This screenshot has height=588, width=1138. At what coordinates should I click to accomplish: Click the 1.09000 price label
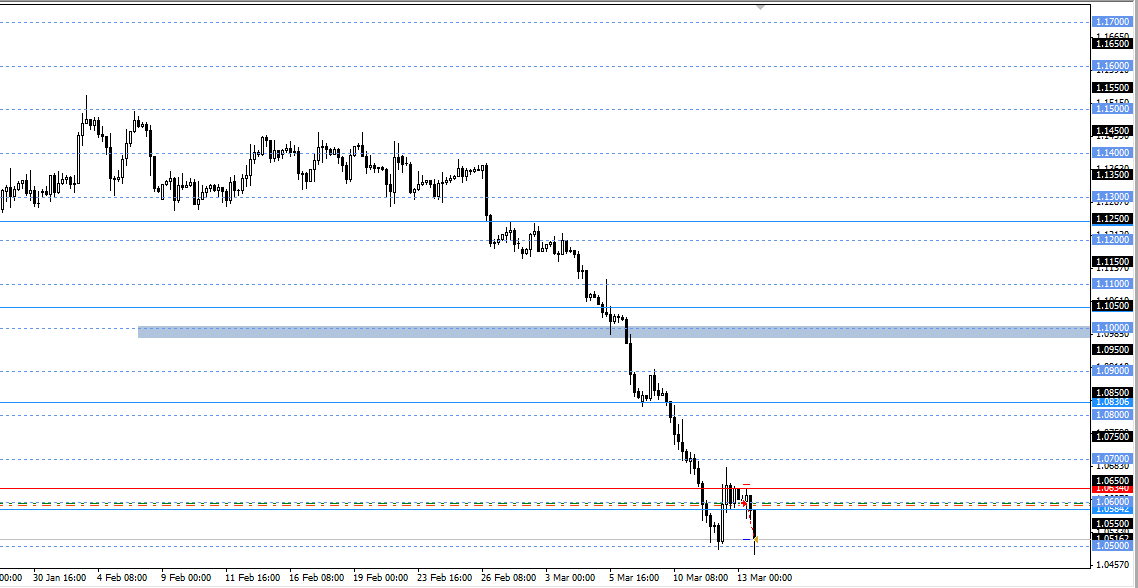pyautogui.click(x=1113, y=371)
